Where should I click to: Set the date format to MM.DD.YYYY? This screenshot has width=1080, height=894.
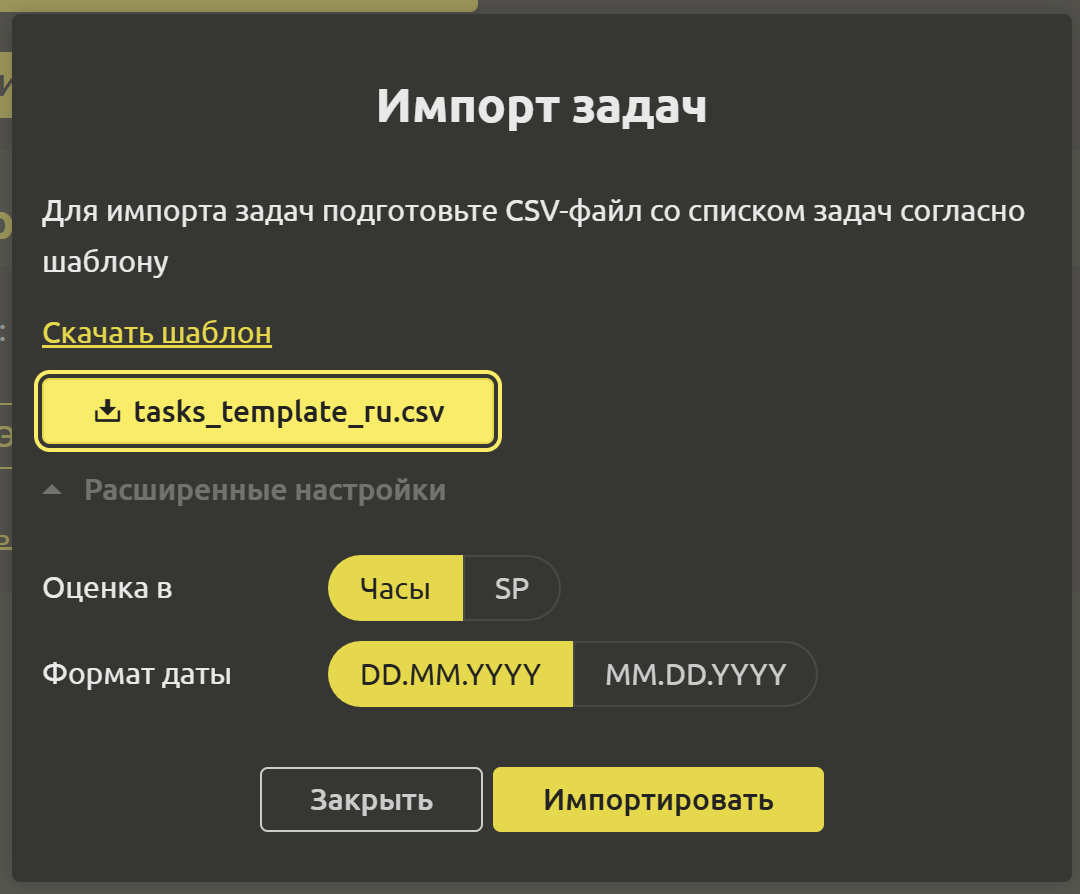coord(695,674)
